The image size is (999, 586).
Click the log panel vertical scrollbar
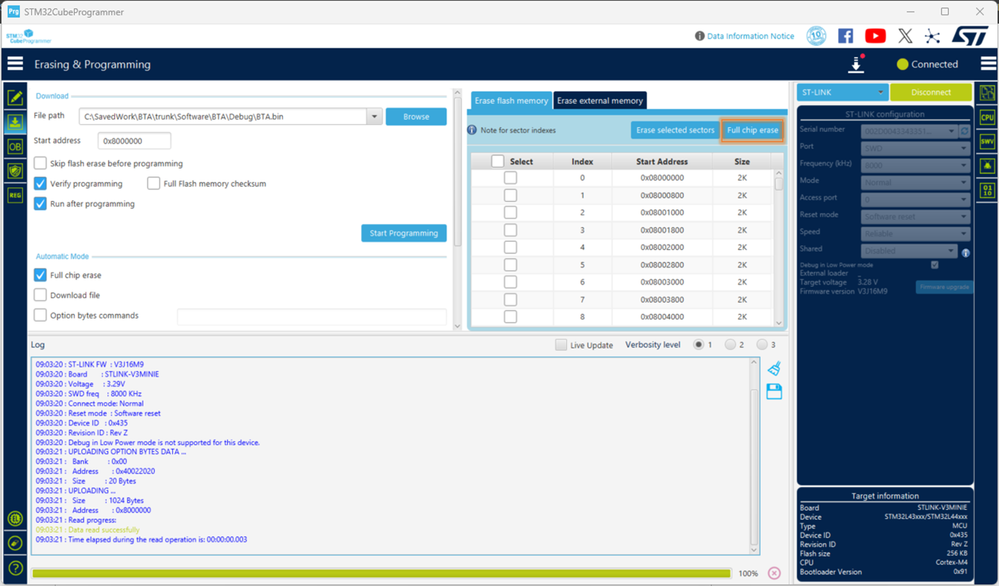coord(754,456)
